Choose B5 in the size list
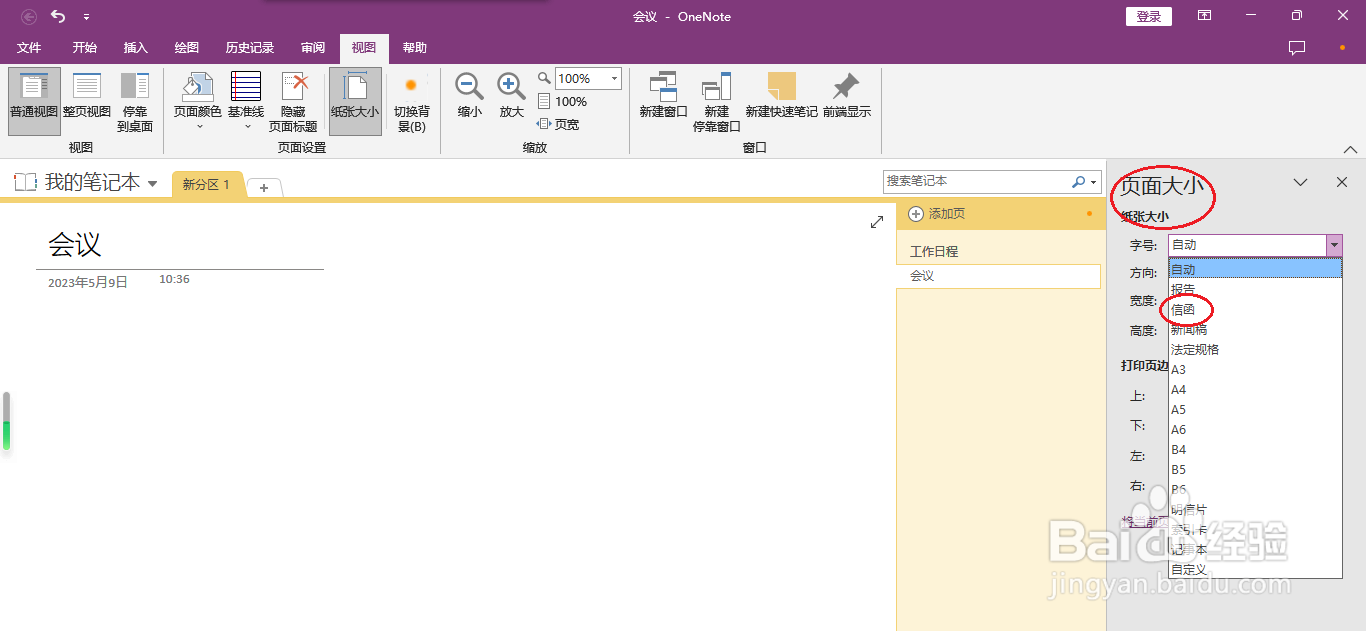The height and width of the screenshot is (631, 1366). click(x=1255, y=469)
